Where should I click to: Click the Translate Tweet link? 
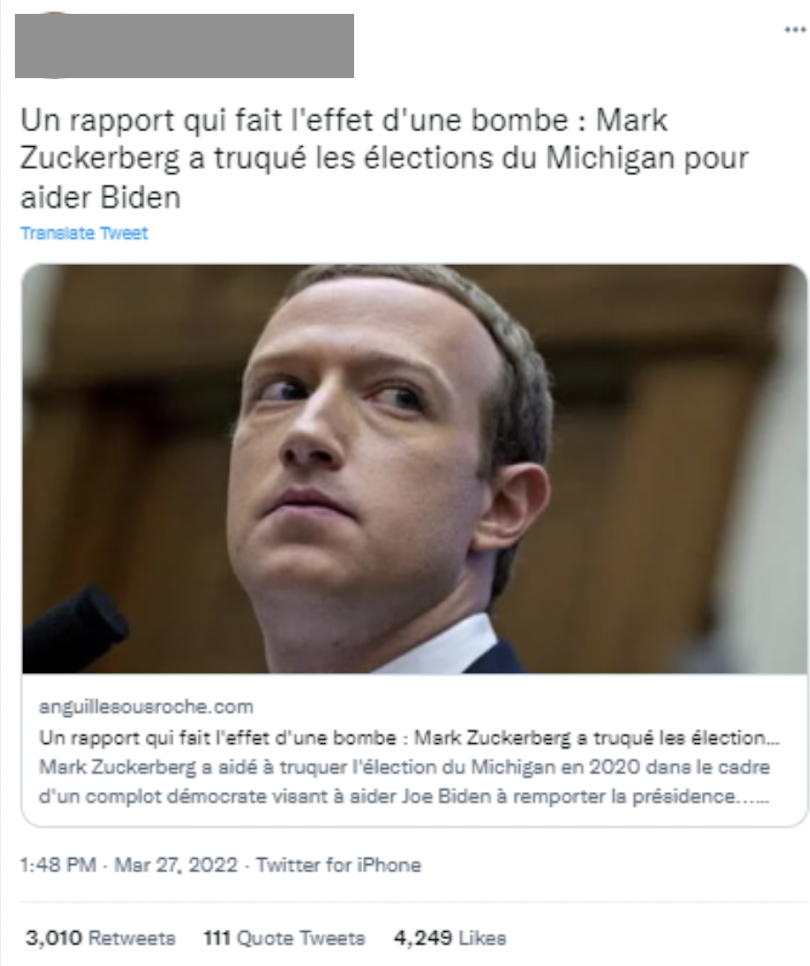coord(84,233)
